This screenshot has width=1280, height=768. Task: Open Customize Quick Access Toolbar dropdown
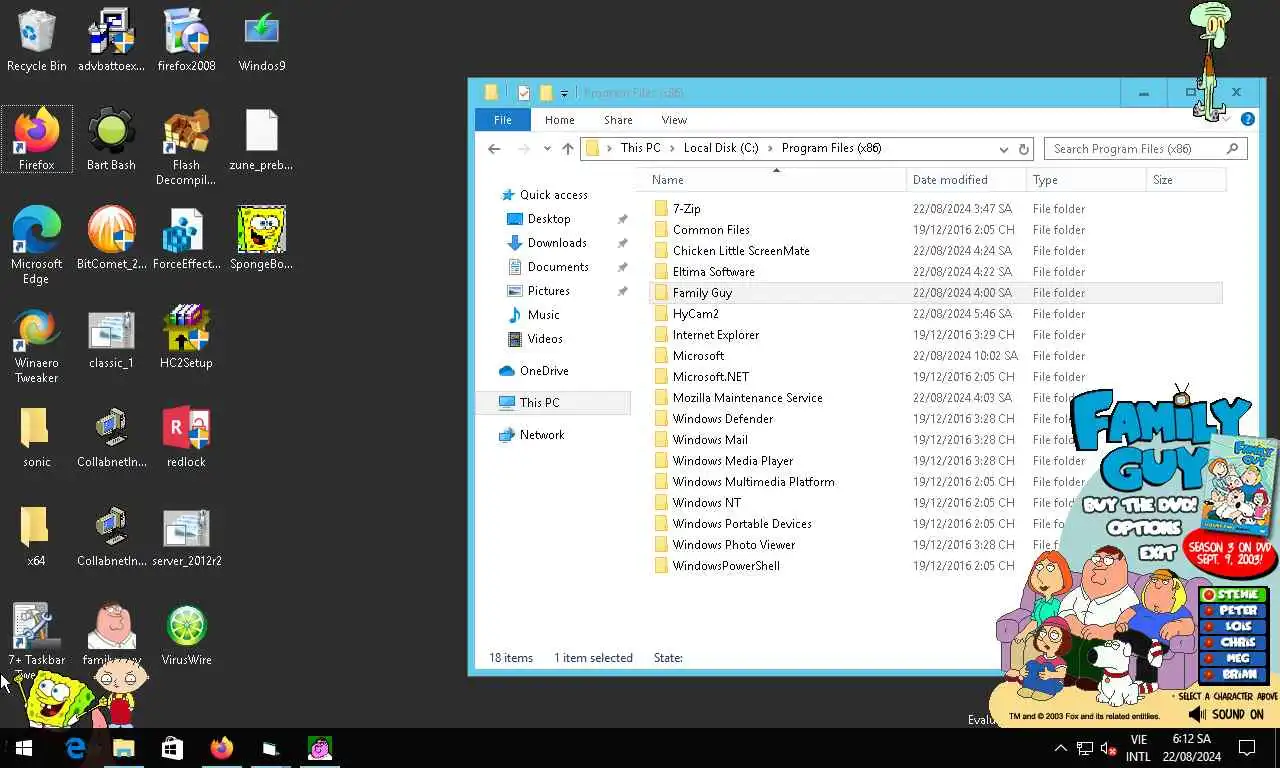coord(564,93)
